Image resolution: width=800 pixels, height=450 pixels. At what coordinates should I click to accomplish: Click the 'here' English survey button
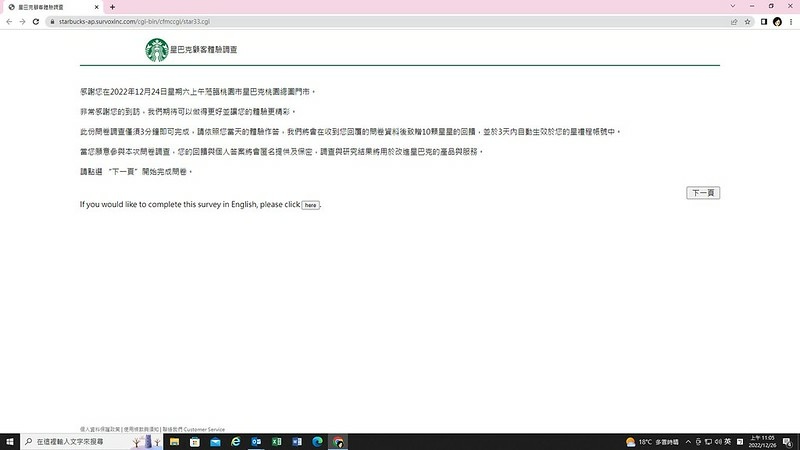[x=310, y=205]
